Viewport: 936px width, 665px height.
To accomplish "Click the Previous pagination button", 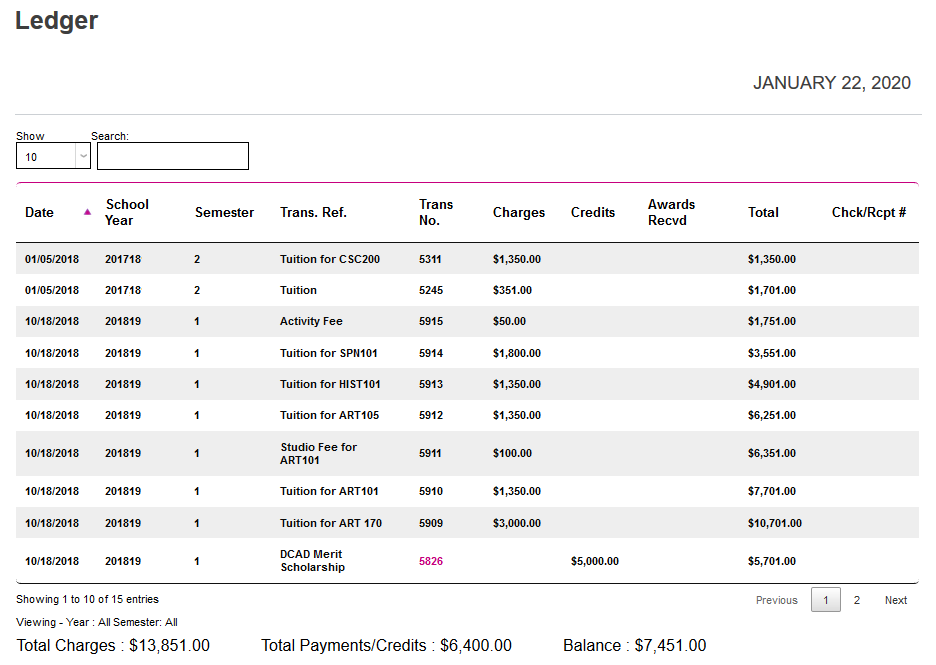I will 776,600.
